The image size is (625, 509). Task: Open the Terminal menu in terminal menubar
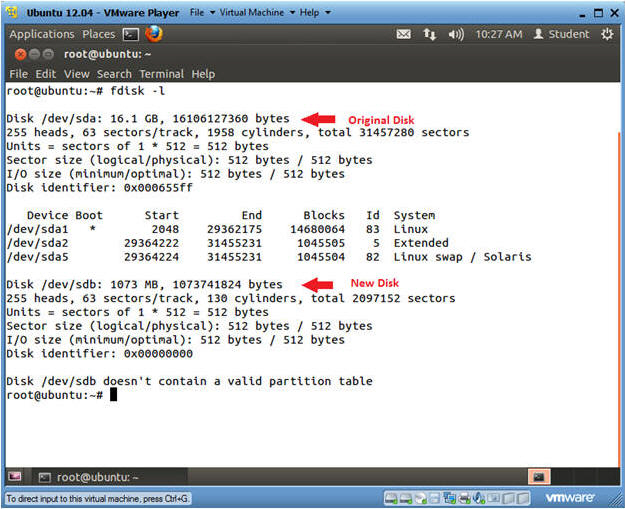click(161, 74)
